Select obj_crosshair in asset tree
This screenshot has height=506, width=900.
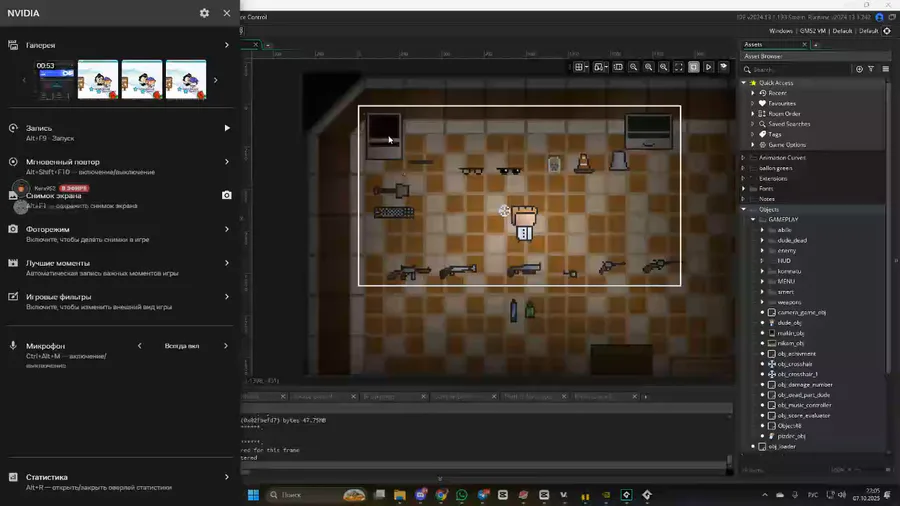(x=795, y=364)
